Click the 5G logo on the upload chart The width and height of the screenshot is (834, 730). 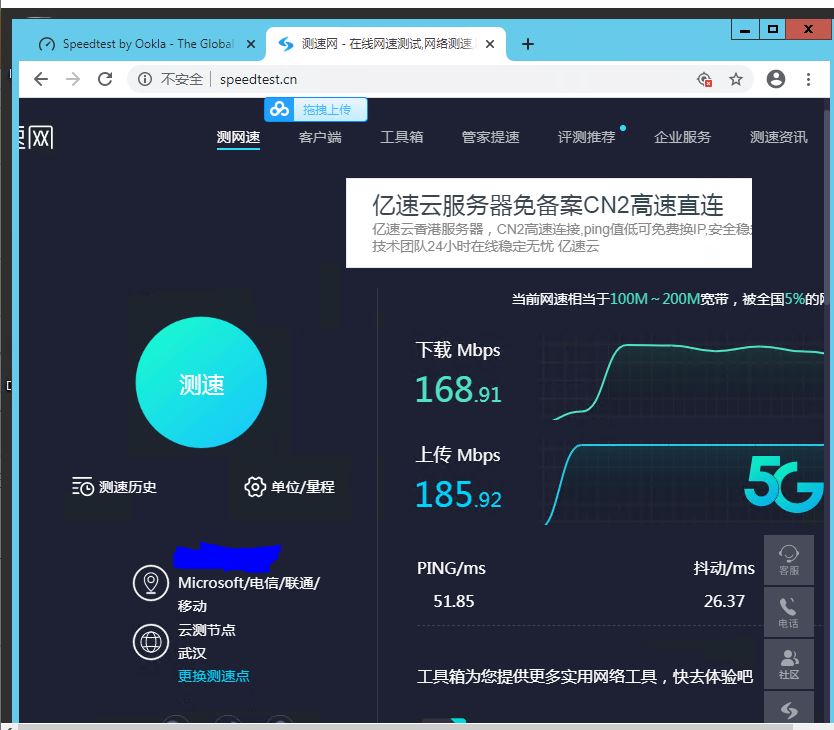click(x=783, y=484)
